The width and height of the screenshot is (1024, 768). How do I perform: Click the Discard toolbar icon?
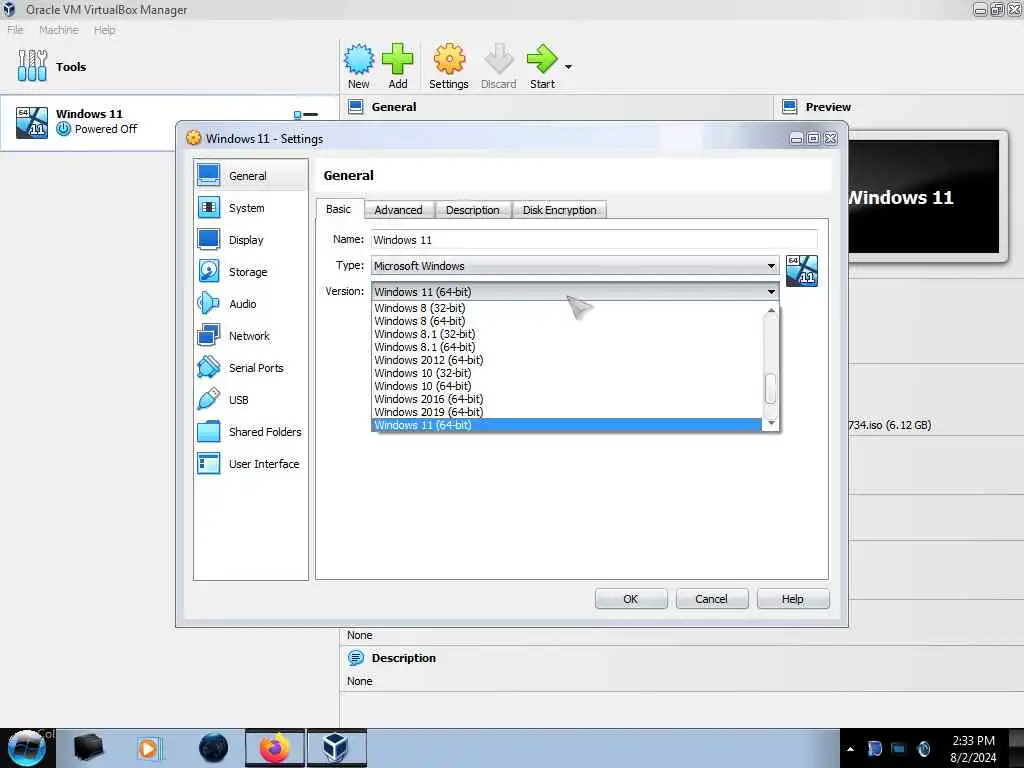coord(498,59)
